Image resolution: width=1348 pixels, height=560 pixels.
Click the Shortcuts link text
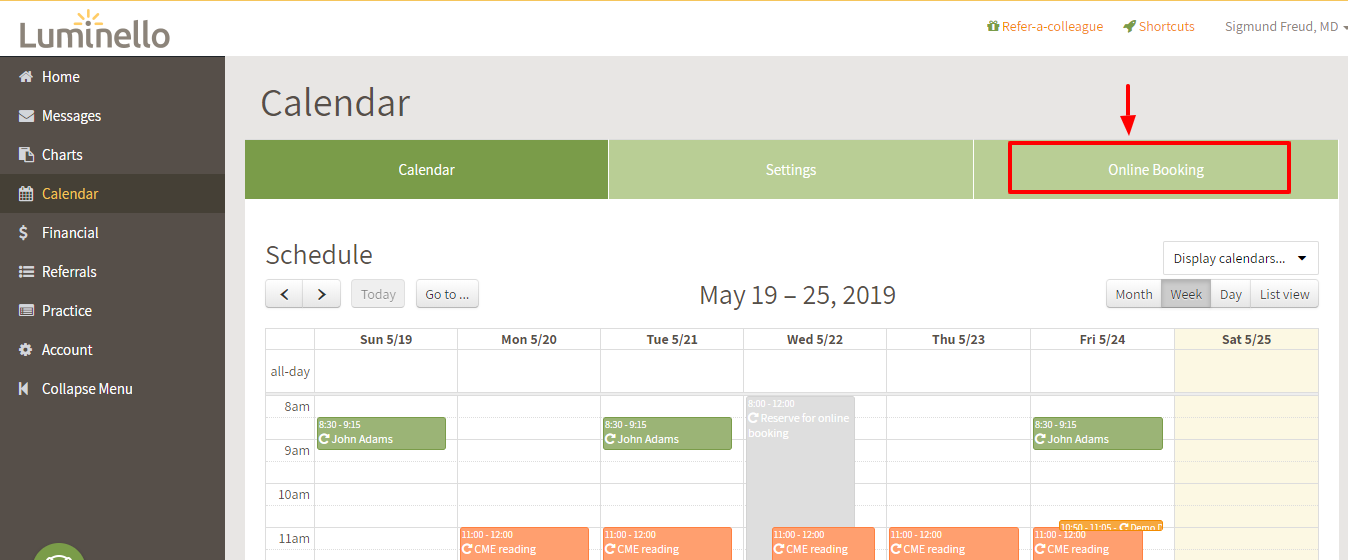pyautogui.click(x=1166, y=27)
